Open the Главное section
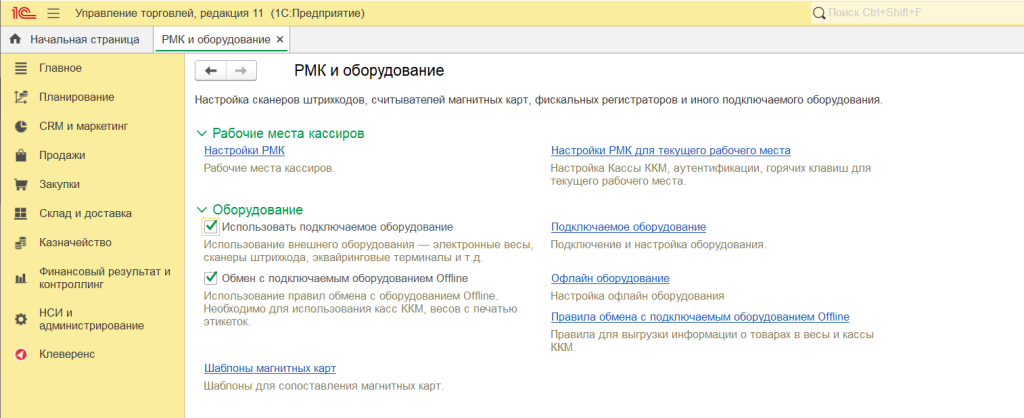1024x418 pixels. point(60,68)
